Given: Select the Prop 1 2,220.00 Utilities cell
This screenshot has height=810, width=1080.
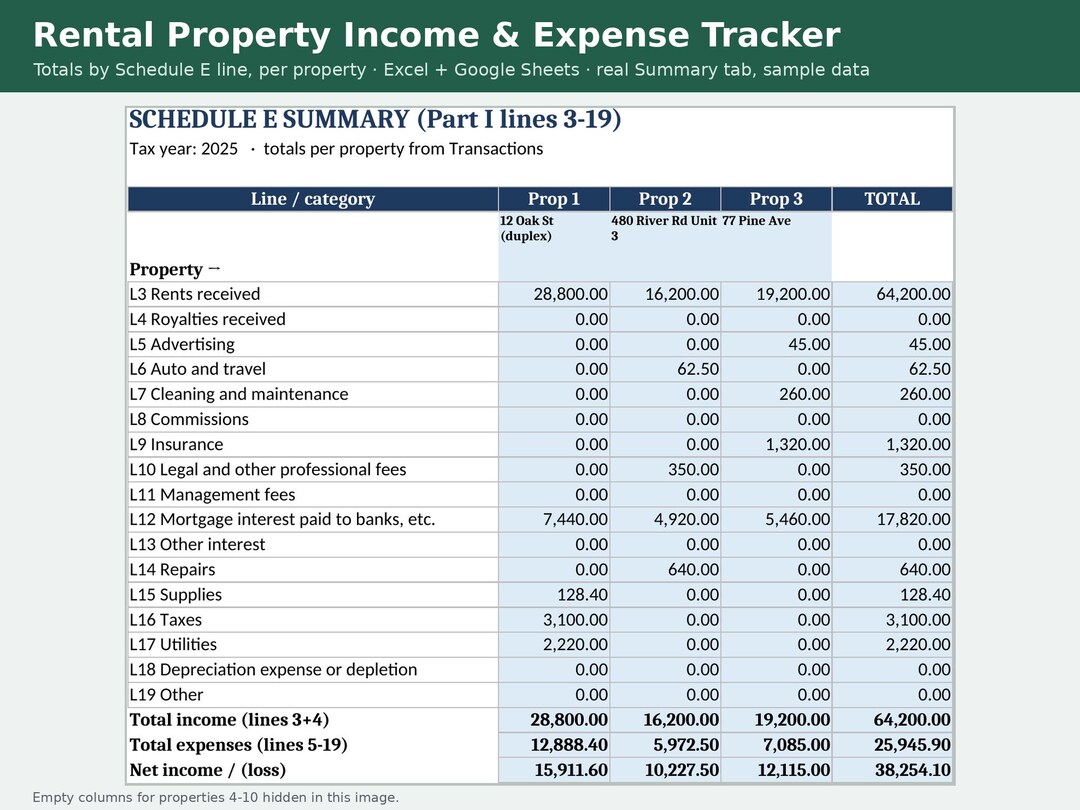Looking at the screenshot, I should pyautogui.click(x=554, y=645).
